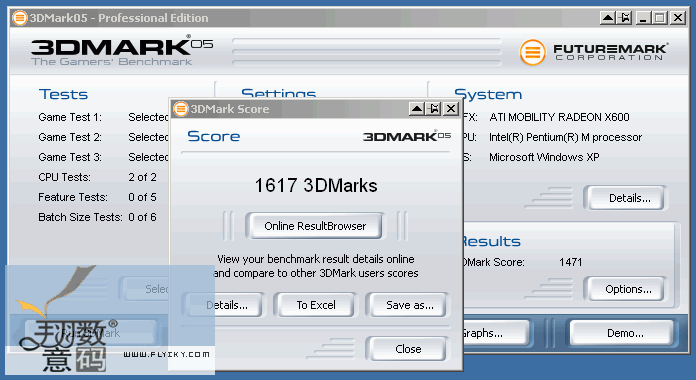Click the 1617 3DMarks score text
This screenshot has height=380, width=696.
[x=316, y=186]
